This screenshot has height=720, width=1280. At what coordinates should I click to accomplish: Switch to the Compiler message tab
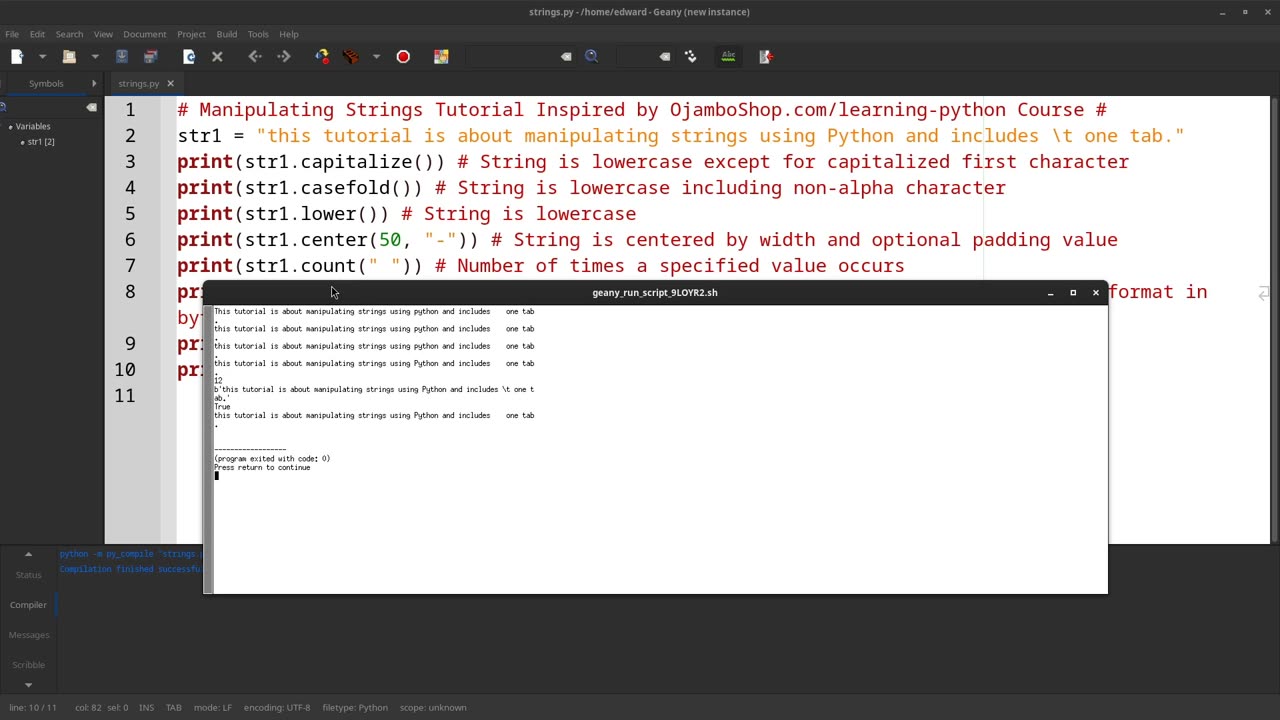(28, 605)
